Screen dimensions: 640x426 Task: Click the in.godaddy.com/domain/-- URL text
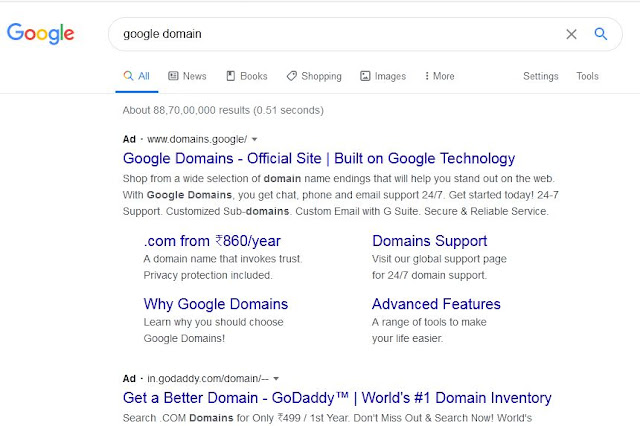click(208, 379)
